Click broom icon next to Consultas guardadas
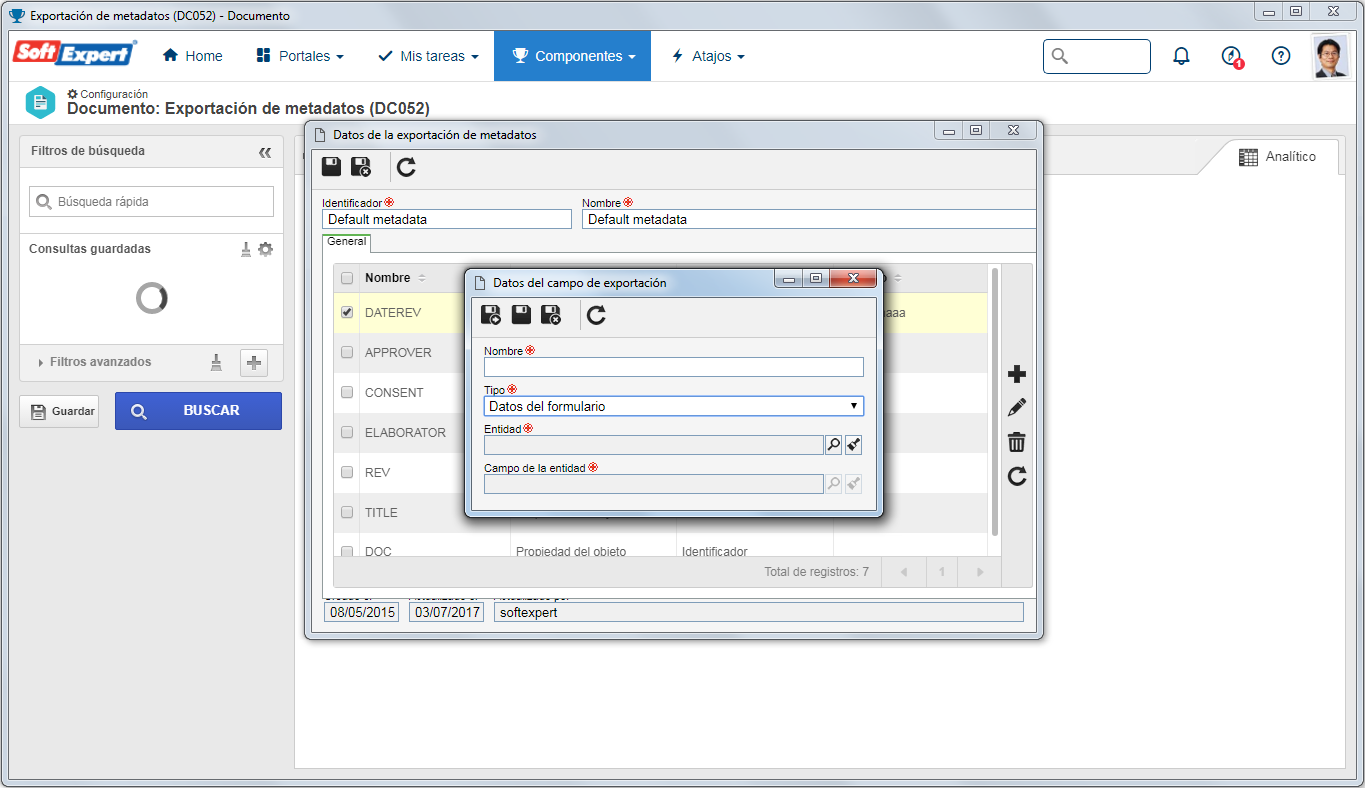This screenshot has height=788, width=1365. (x=246, y=249)
